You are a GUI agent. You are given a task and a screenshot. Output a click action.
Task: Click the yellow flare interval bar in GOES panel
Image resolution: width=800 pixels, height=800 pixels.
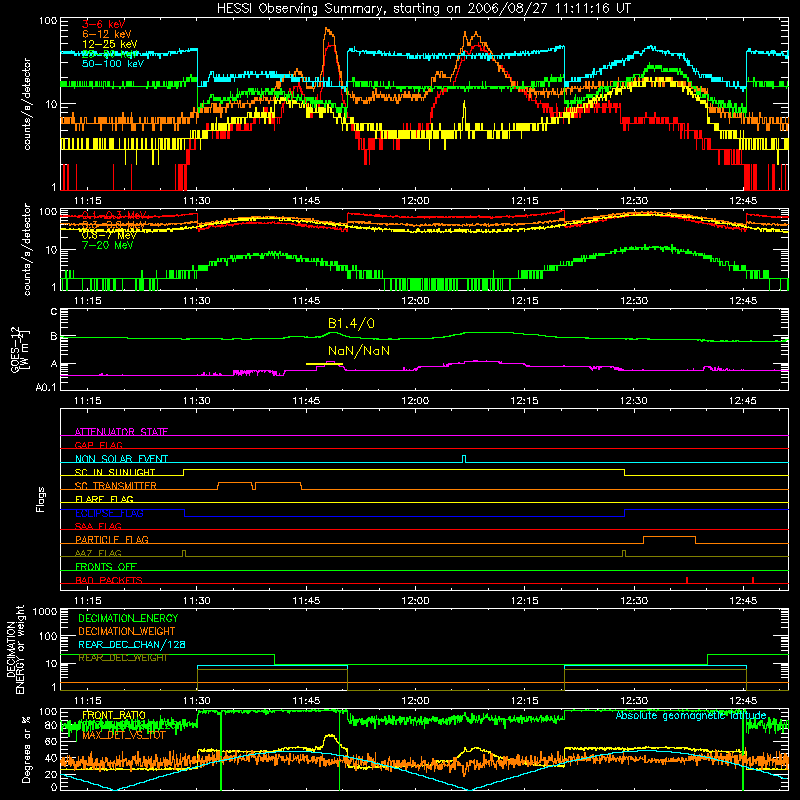pyautogui.click(x=324, y=364)
